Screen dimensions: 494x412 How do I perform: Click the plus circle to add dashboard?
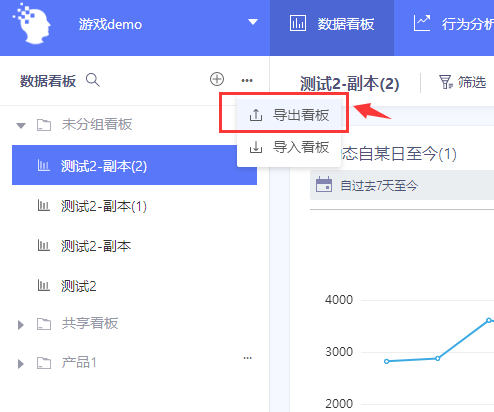[217, 79]
